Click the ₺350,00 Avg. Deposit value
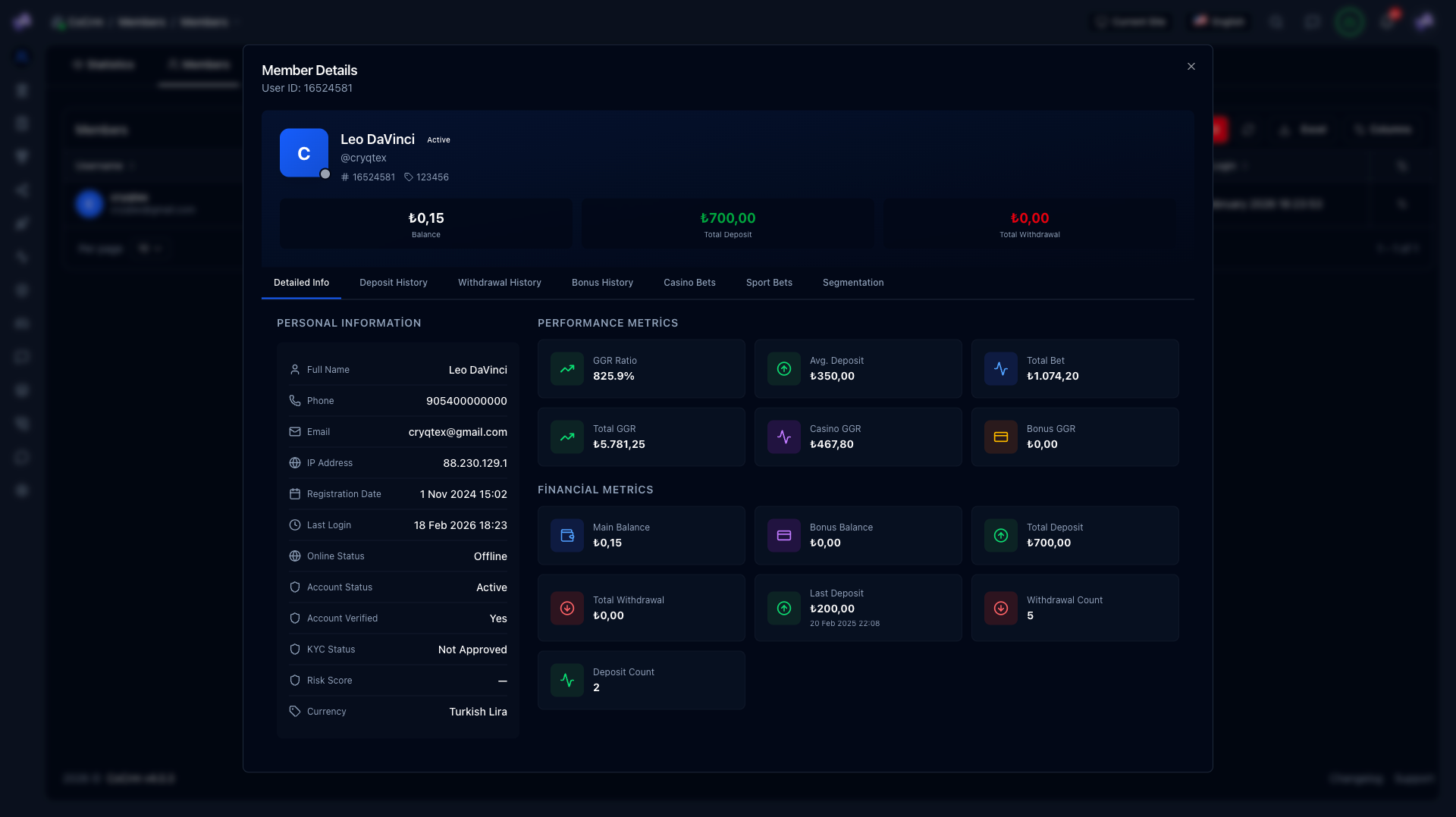1456x817 pixels. pos(832,376)
